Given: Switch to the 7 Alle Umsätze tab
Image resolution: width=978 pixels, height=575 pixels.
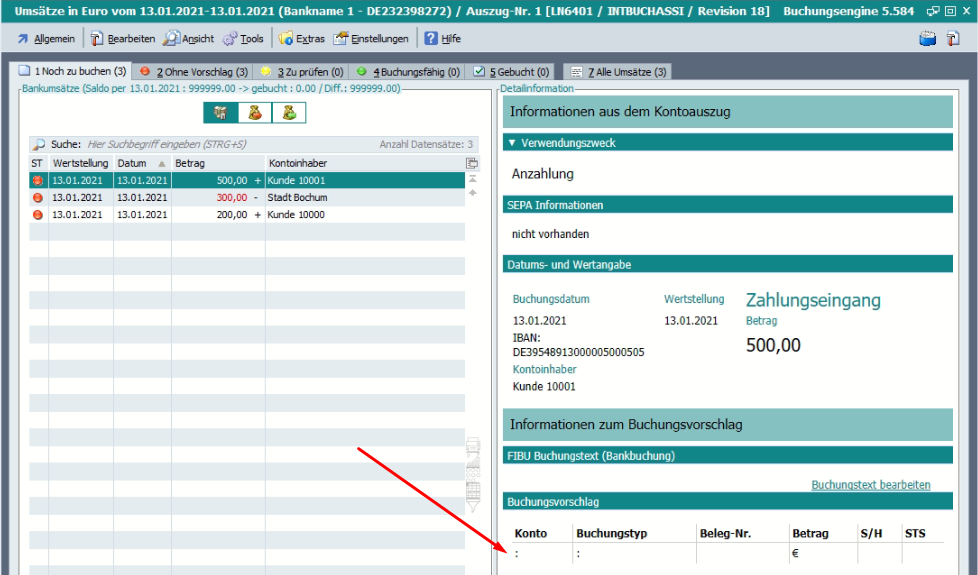Looking at the screenshot, I should coord(618,72).
